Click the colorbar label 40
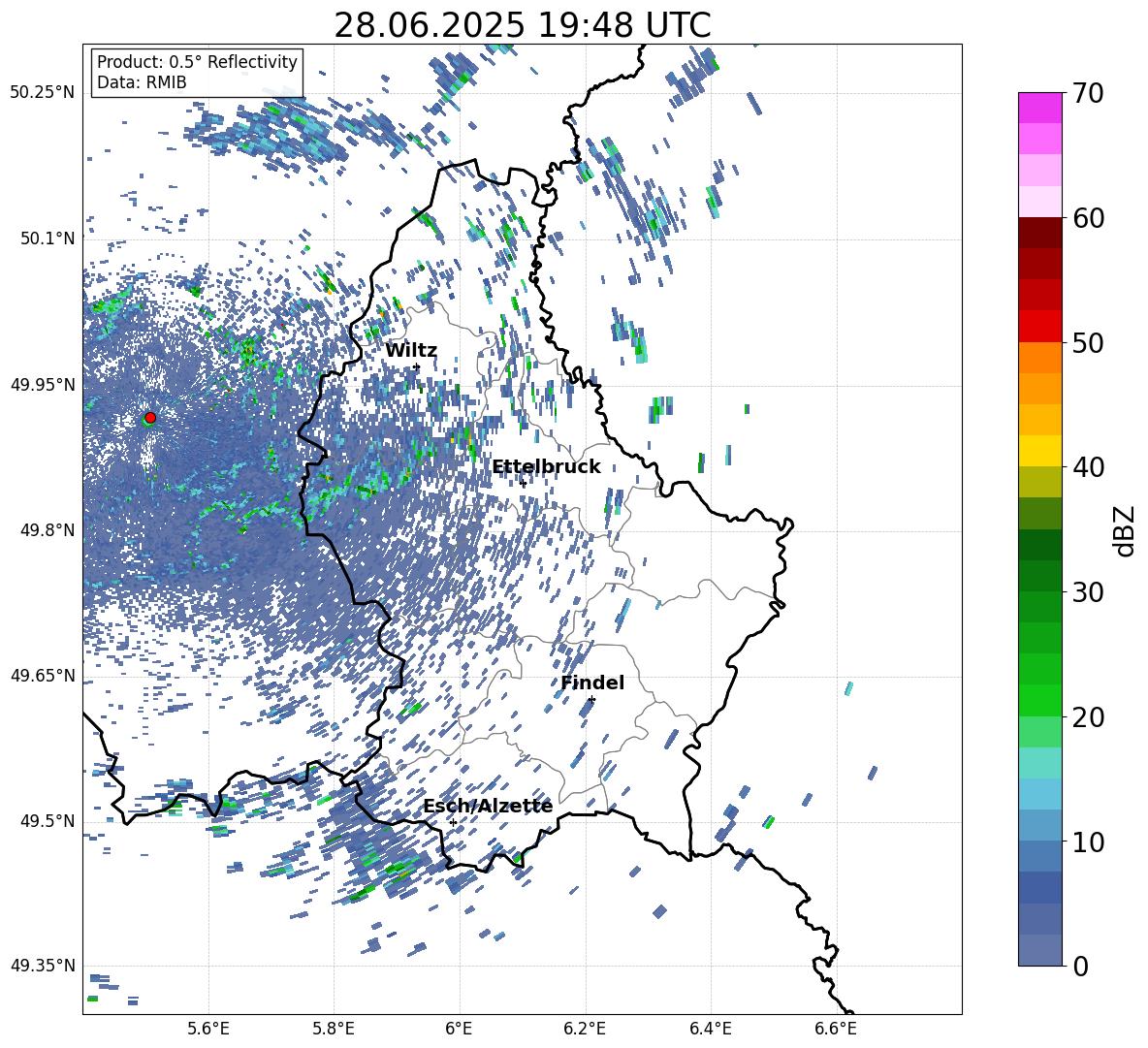 [1089, 467]
